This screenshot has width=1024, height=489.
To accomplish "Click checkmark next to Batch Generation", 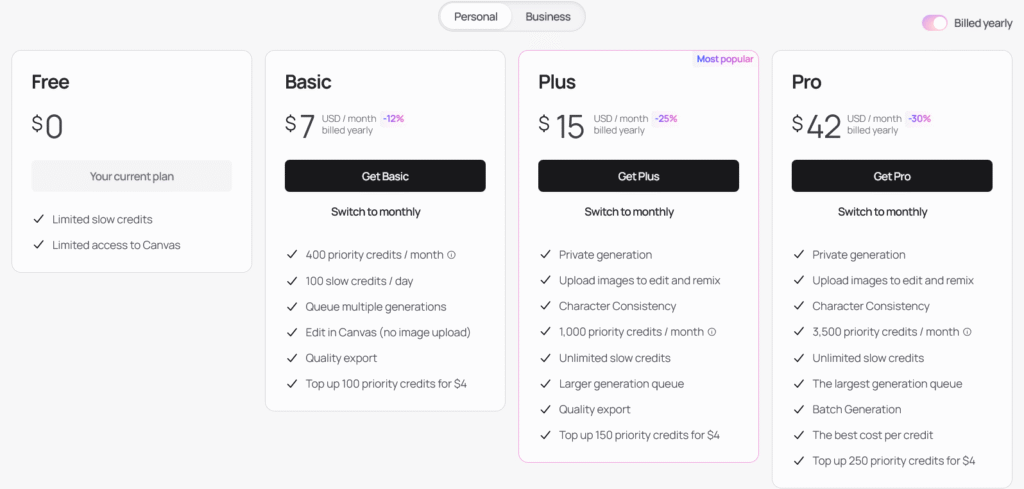I will [x=798, y=409].
